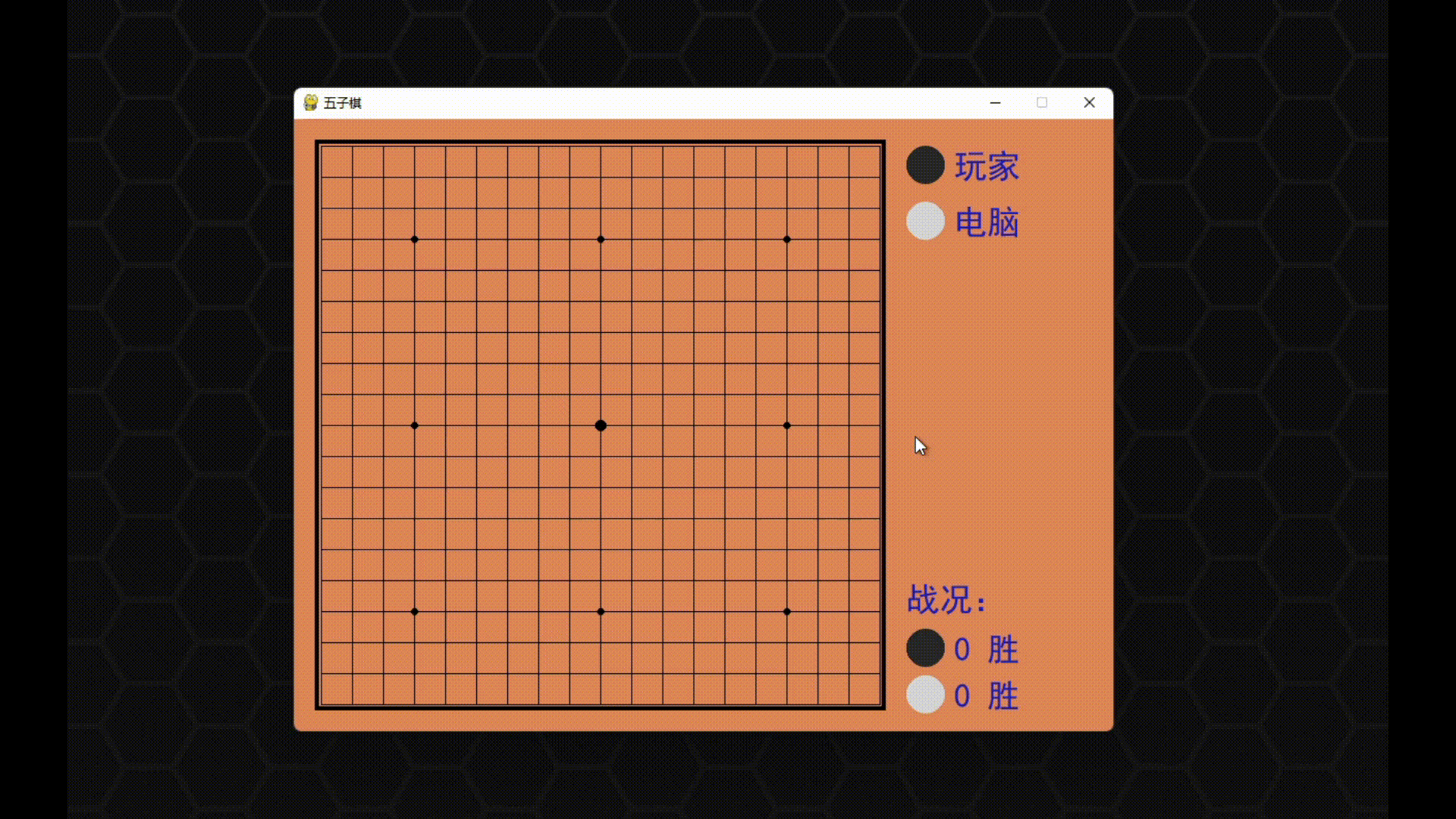
Task: Click the 玩家 player label
Action: tap(986, 167)
